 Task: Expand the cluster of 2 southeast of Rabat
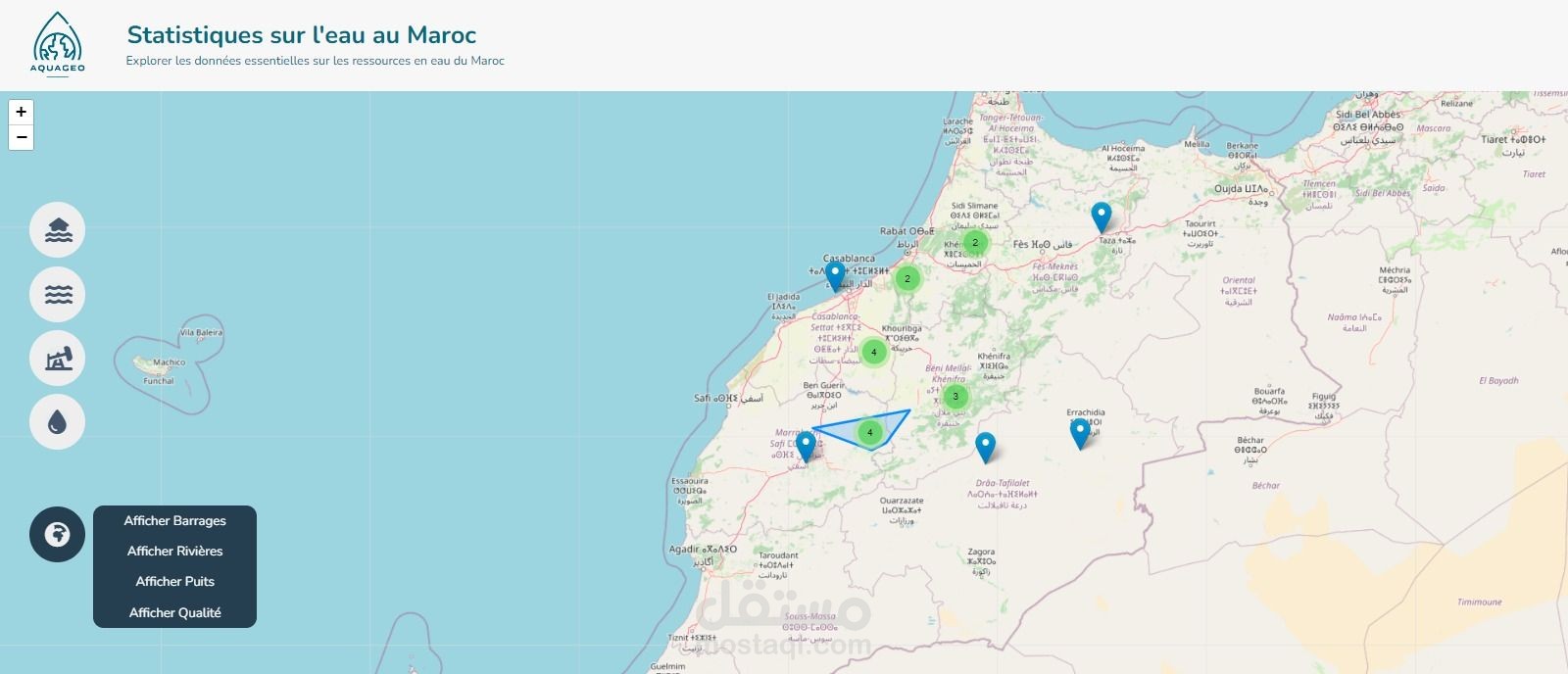(907, 278)
